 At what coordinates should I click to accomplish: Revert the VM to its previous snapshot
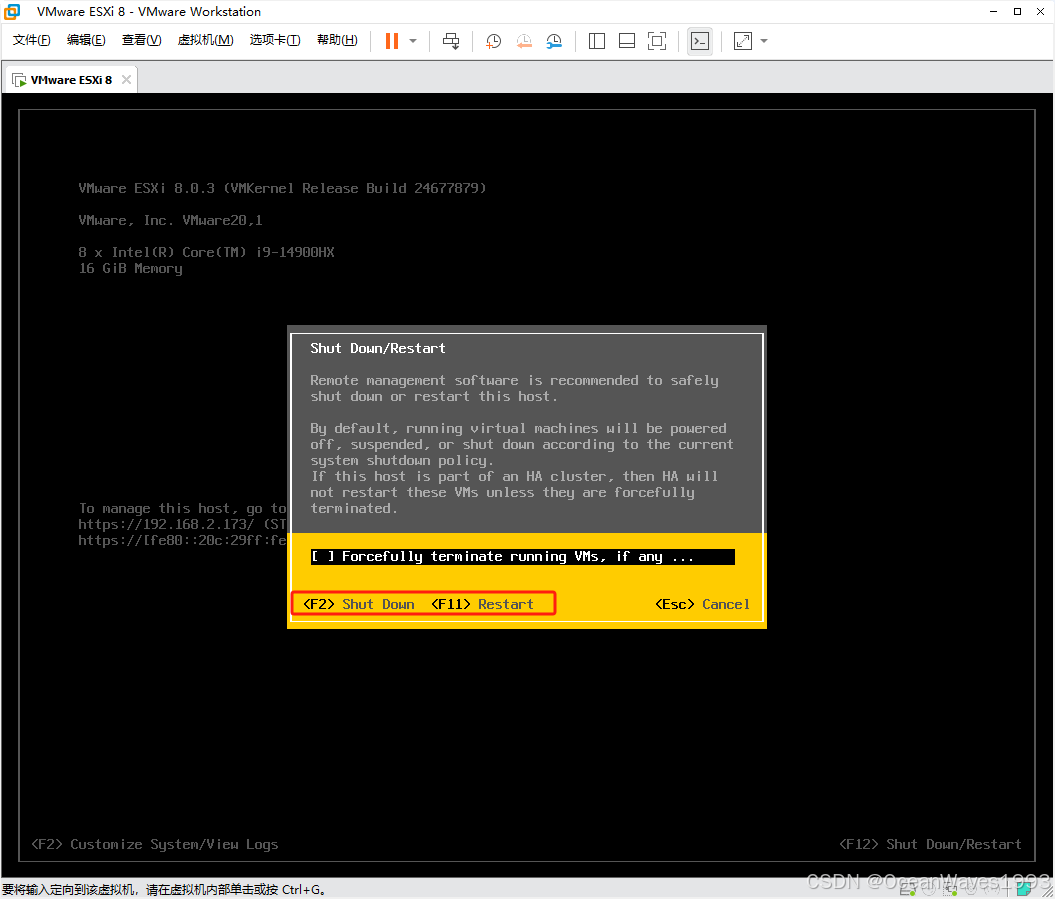[523, 41]
